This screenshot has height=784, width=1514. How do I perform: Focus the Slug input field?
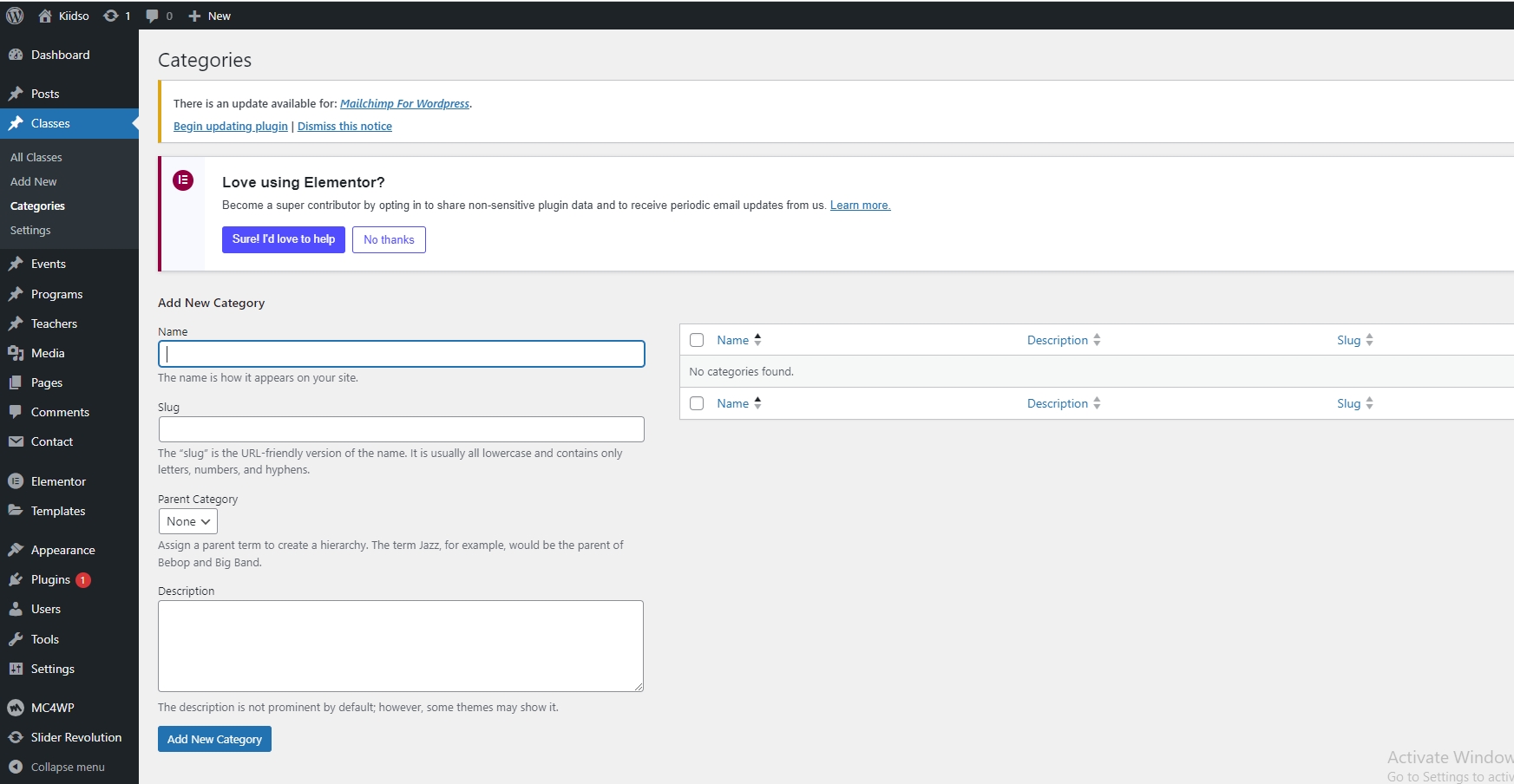[x=401, y=429]
